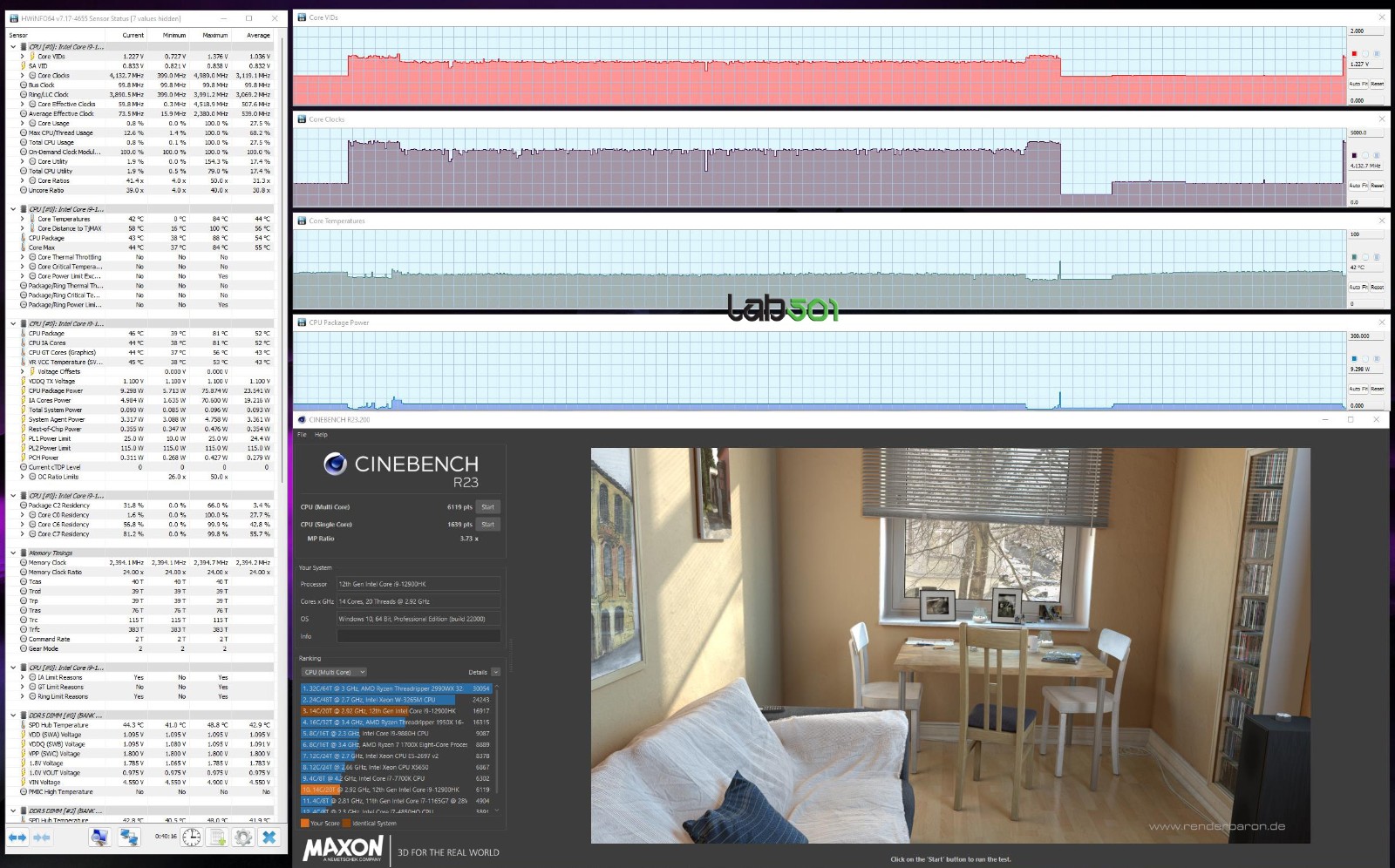The image size is (1395, 868).
Task: Expand the Core VIDs sensor row
Action: click(23, 57)
